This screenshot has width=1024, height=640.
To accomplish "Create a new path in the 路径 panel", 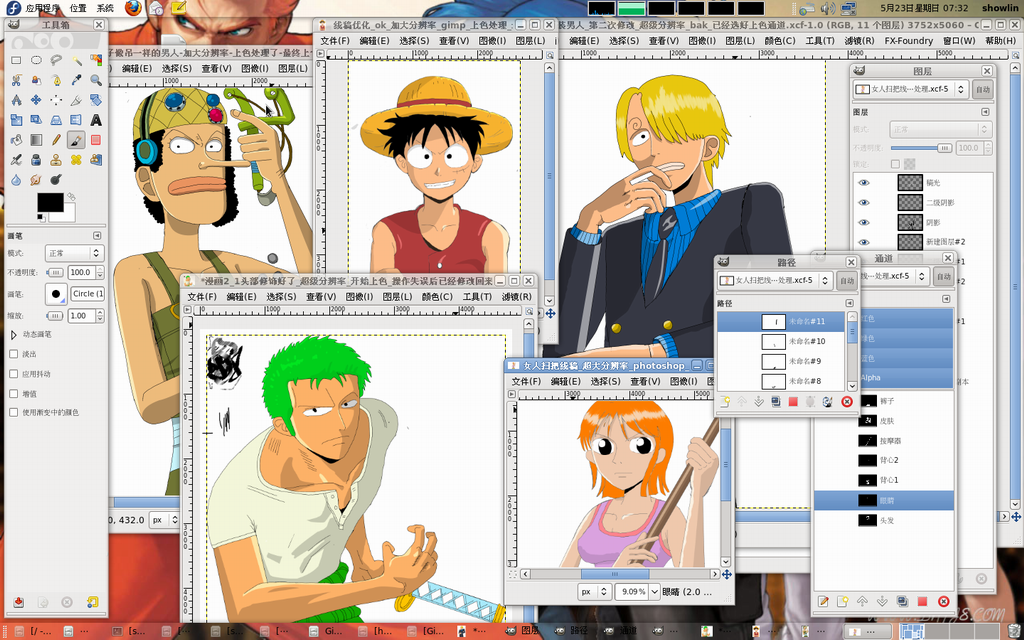I will click(725, 402).
